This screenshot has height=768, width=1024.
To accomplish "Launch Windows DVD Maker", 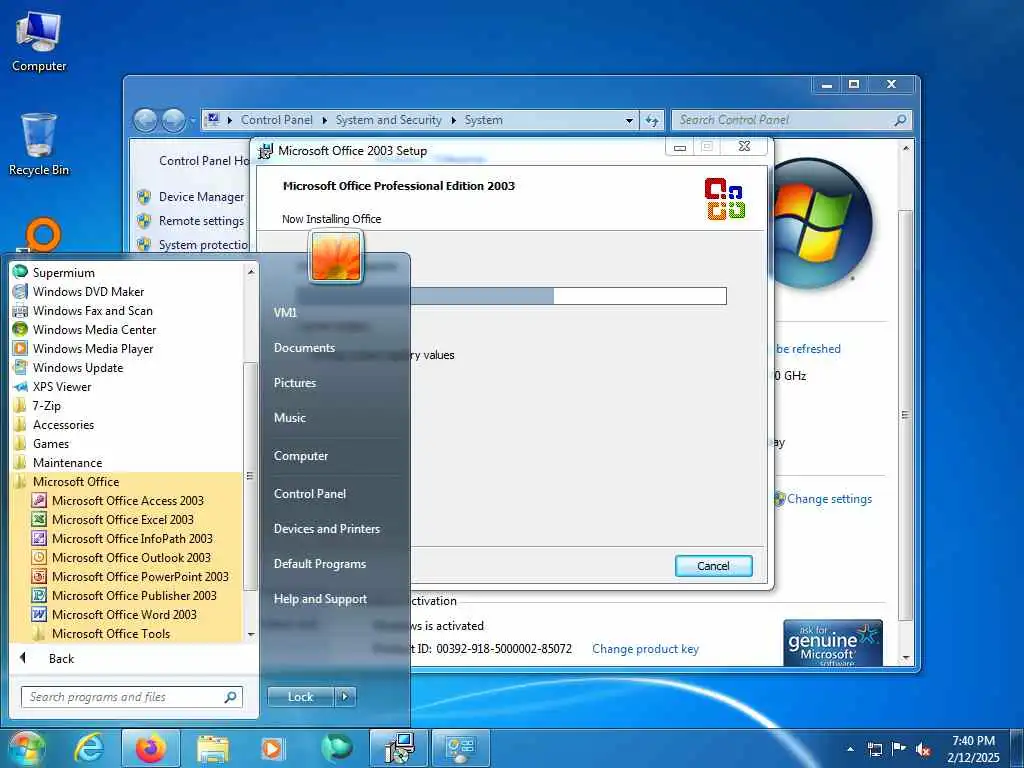I will click(x=88, y=291).
